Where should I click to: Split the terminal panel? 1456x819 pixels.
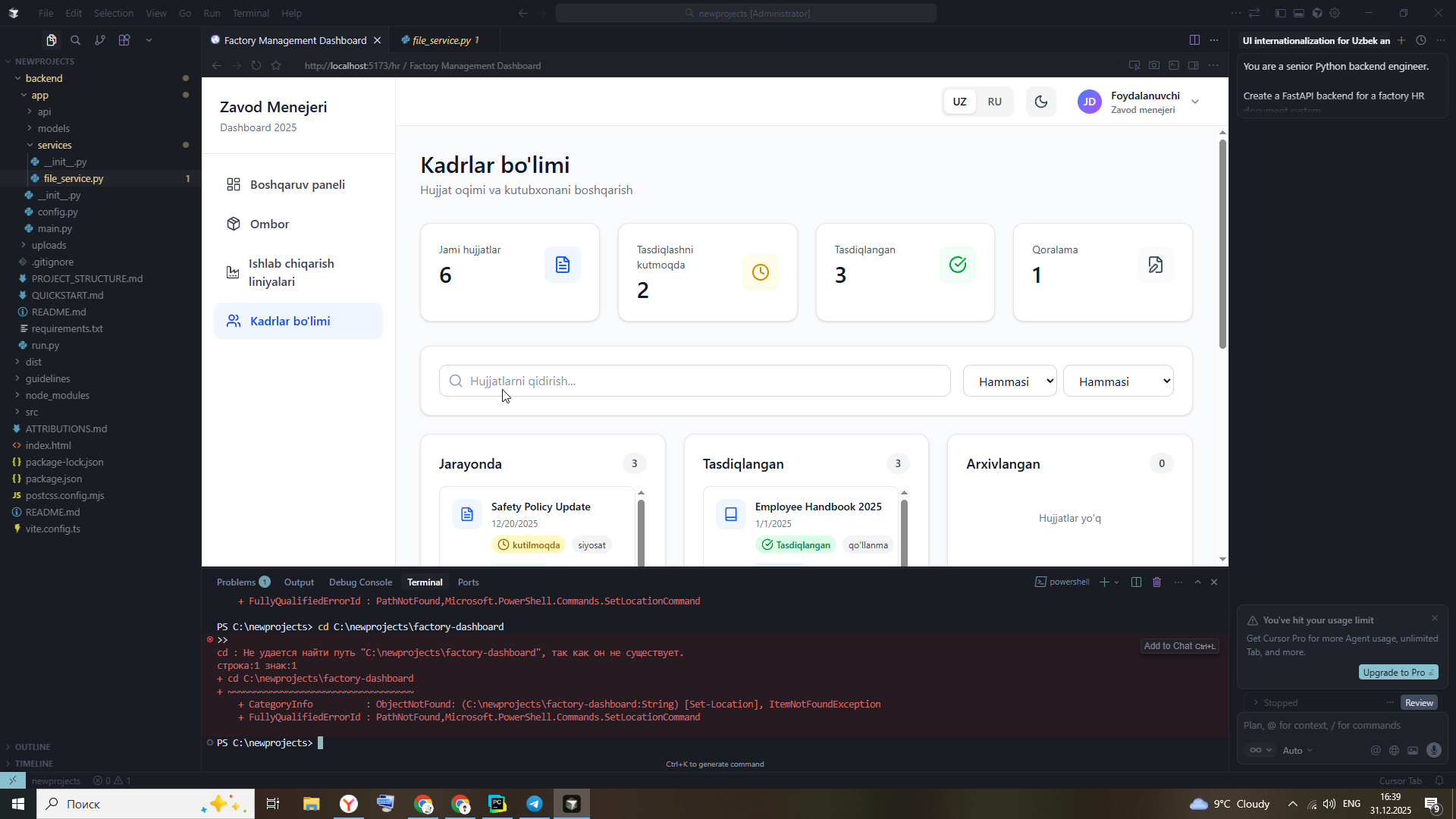(1136, 582)
